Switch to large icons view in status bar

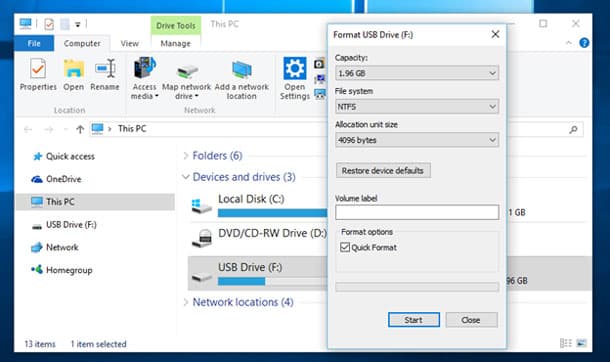[x=581, y=343]
